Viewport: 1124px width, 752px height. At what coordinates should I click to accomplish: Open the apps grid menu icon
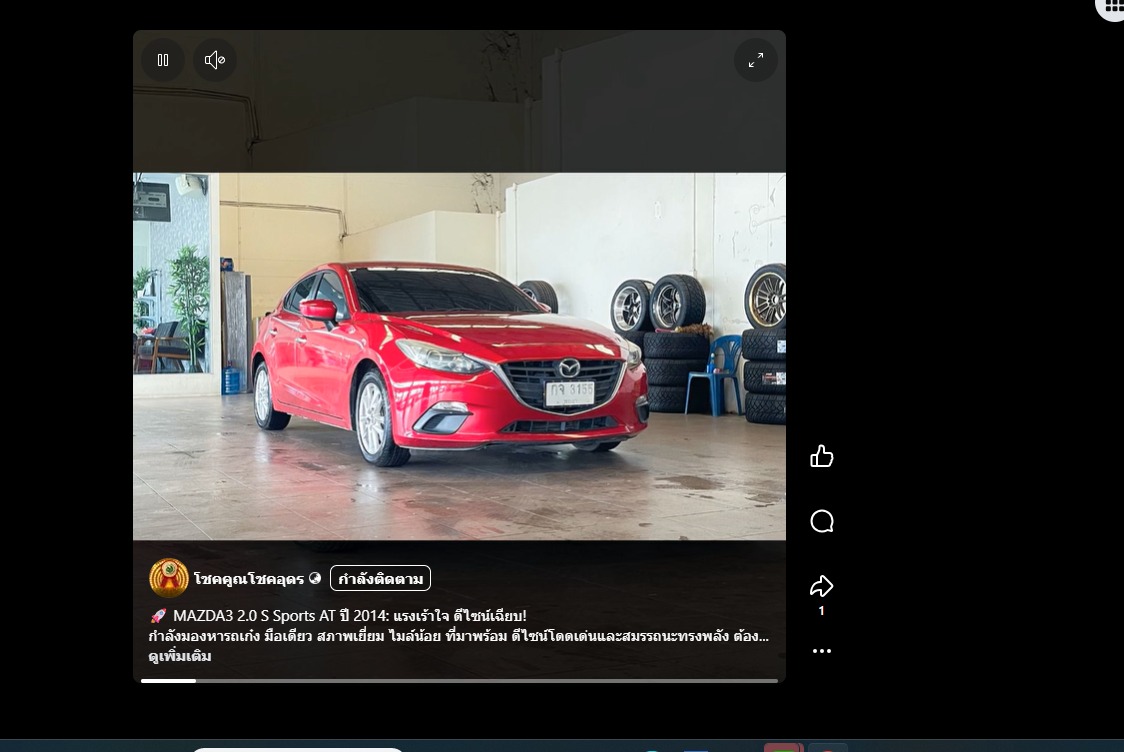[1113, 6]
